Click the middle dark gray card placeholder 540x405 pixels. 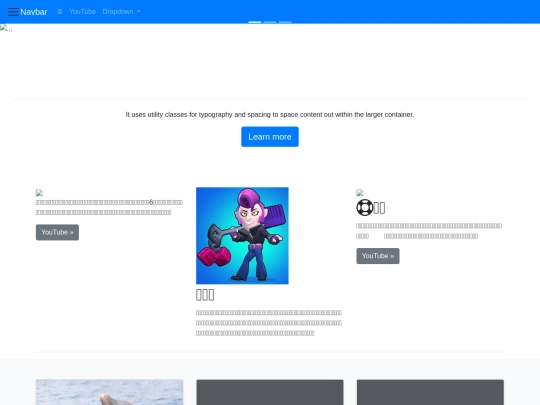click(x=270, y=392)
